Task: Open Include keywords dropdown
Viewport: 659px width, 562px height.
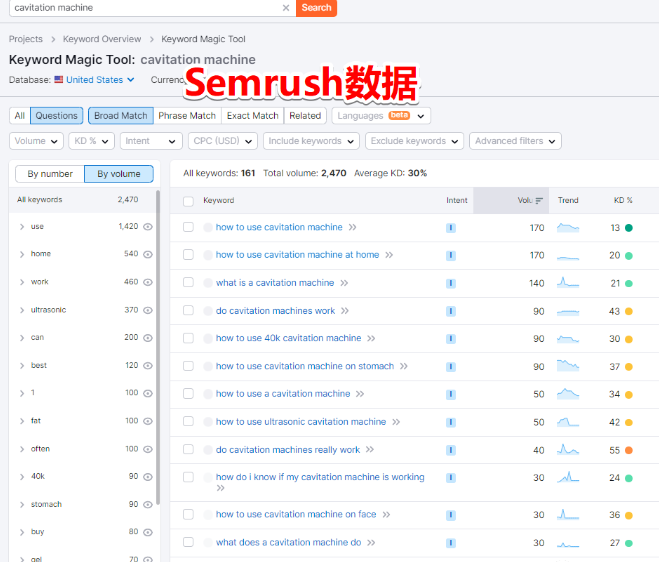Action: coord(311,141)
